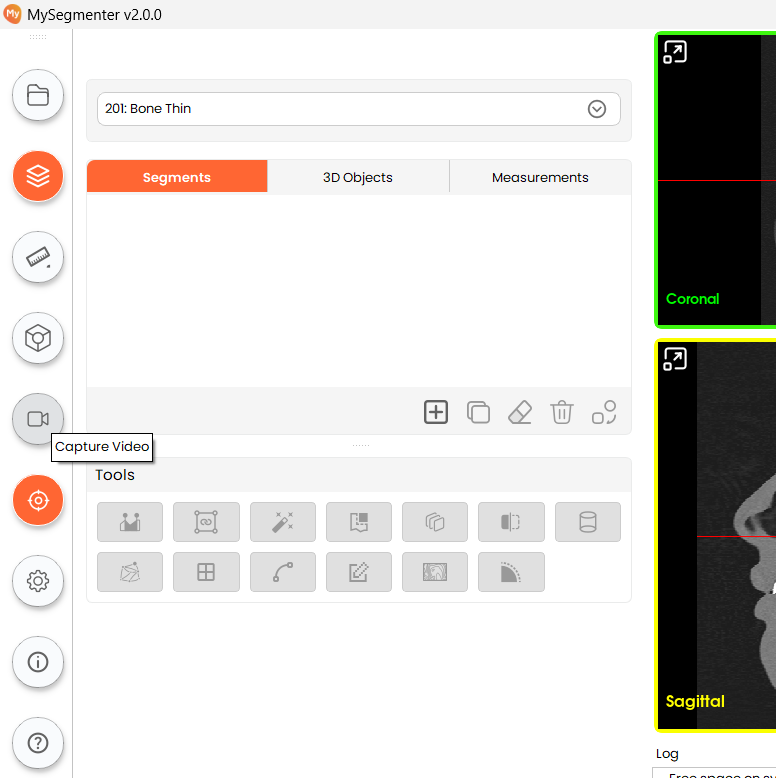Screen dimensions: 776x778
Task: Switch to the Measurements tab
Action: click(x=540, y=177)
